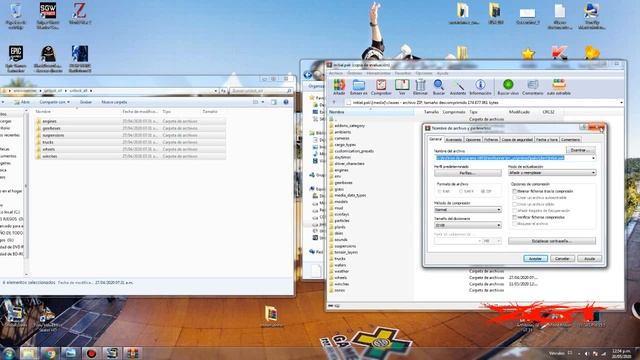Click the up-one-level arrow in WinRAR
640x360 pixels.
334,103
